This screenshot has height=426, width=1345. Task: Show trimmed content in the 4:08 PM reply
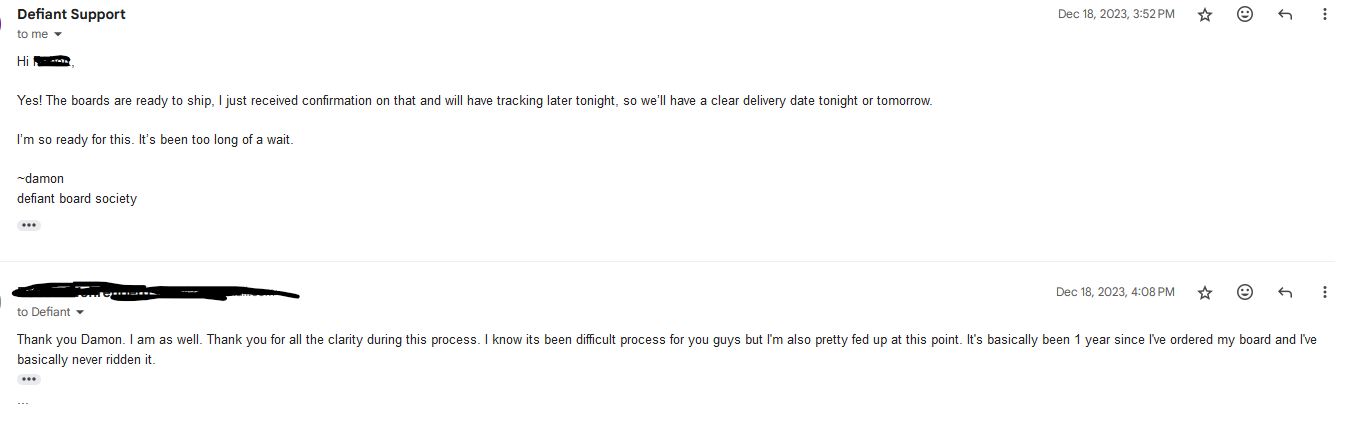pyautogui.click(x=29, y=379)
